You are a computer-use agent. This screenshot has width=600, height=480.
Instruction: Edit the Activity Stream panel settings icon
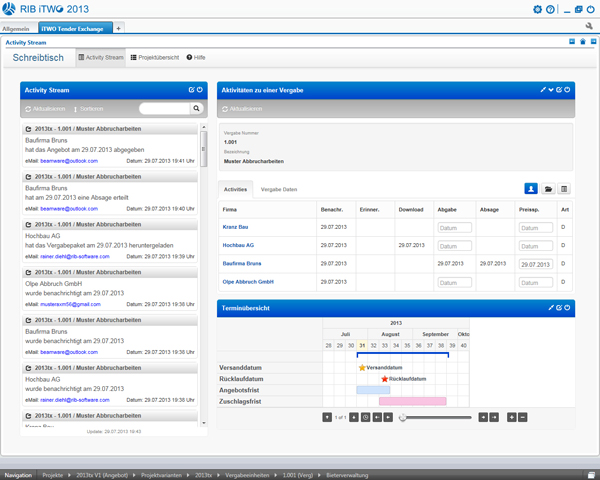point(191,90)
